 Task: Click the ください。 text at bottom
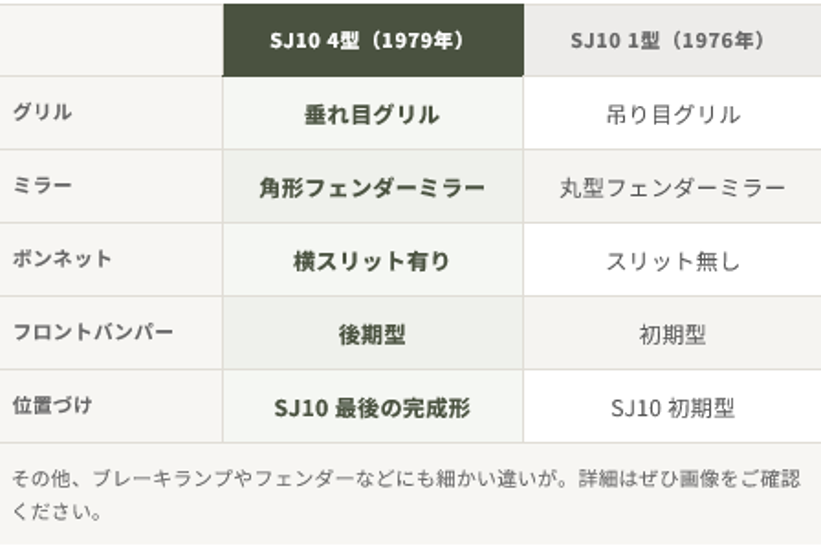click(x=57, y=511)
